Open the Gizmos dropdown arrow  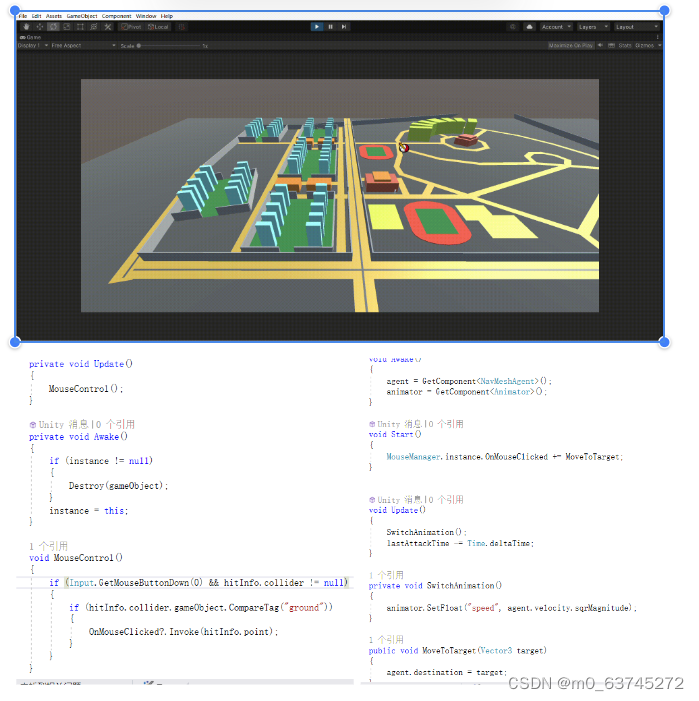click(x=659, y=46)
